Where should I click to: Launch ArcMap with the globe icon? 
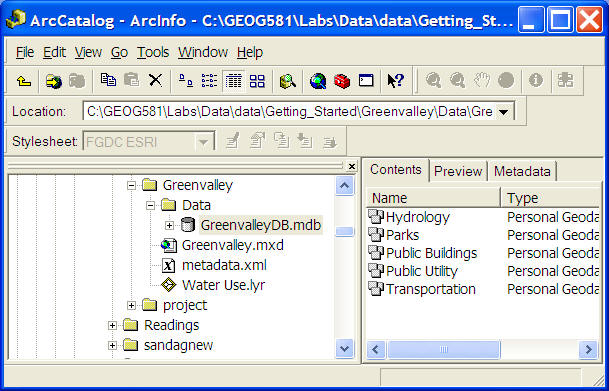click(x=318, y=81)
